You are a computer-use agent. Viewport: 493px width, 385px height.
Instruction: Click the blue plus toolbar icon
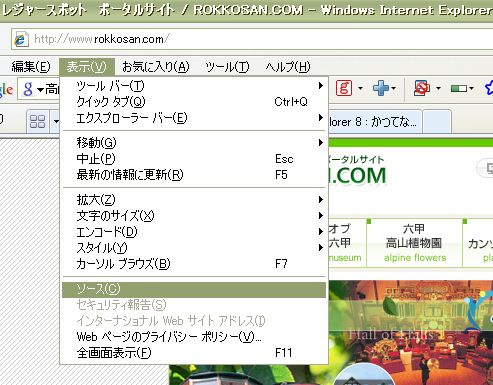coord(381,88)
